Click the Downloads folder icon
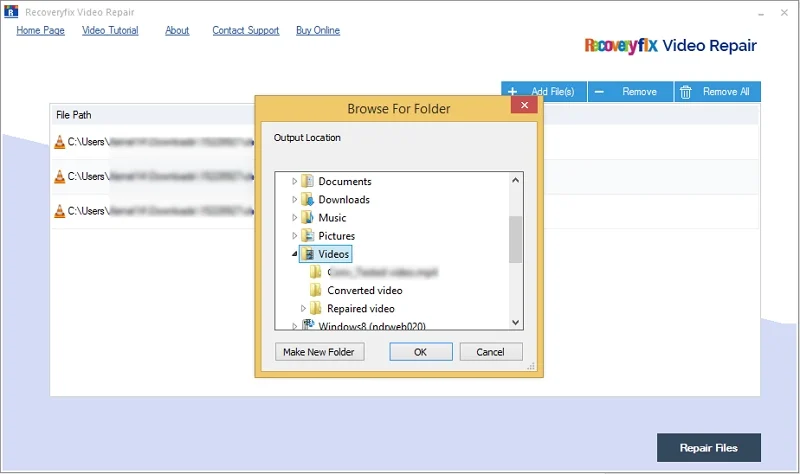The image size is (800, 474). [x=307, y=199]
